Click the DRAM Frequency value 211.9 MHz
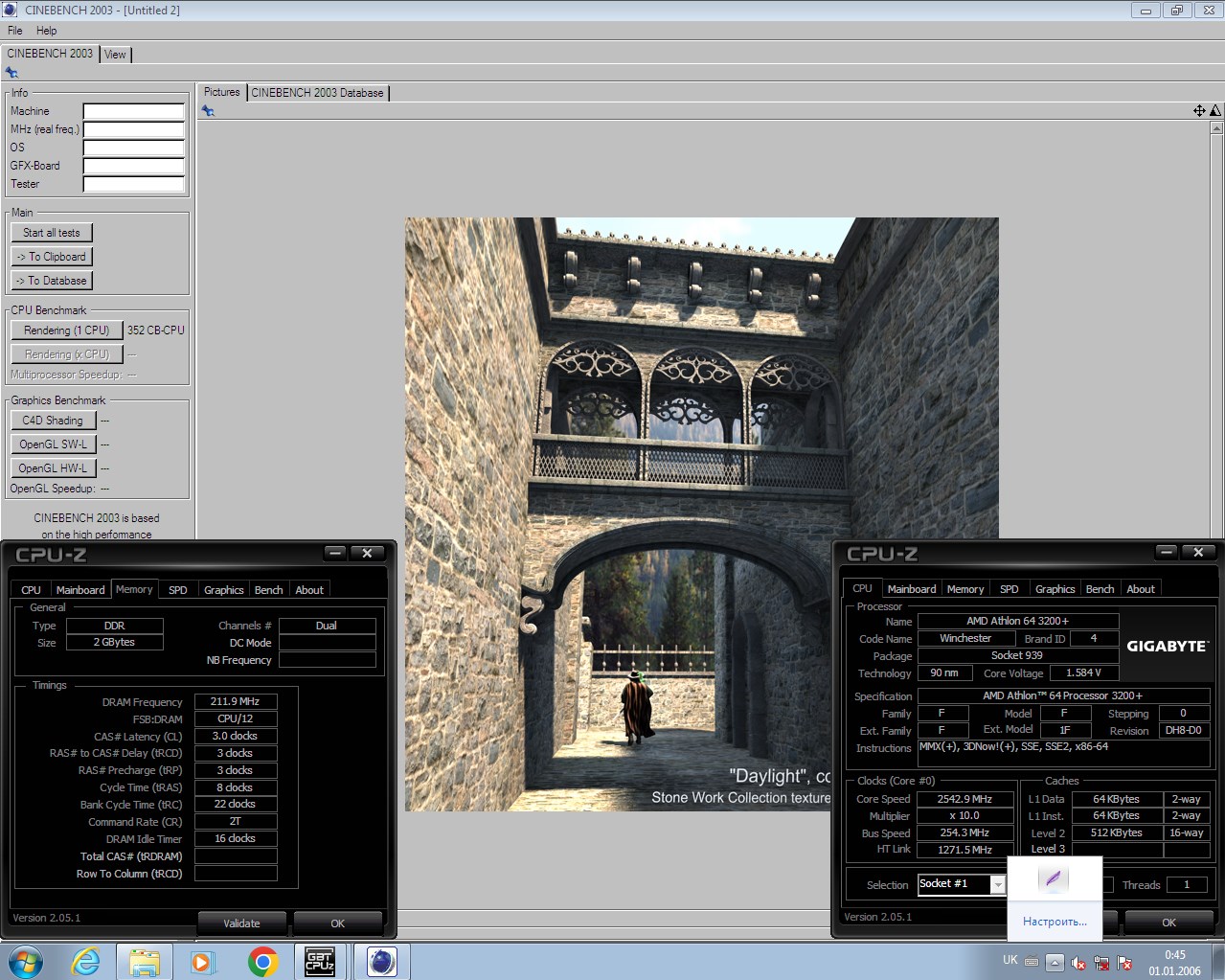 point(236,702)
